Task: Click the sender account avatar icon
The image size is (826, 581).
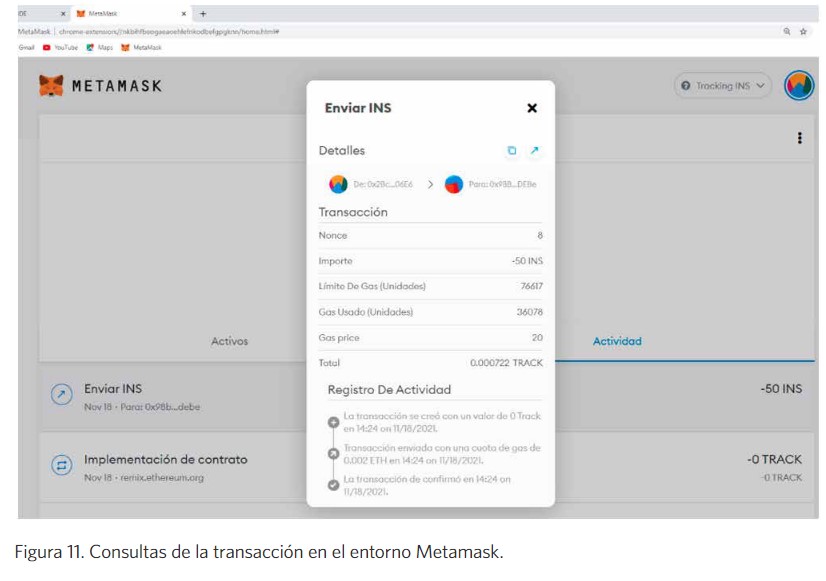Action: (338, 184)
